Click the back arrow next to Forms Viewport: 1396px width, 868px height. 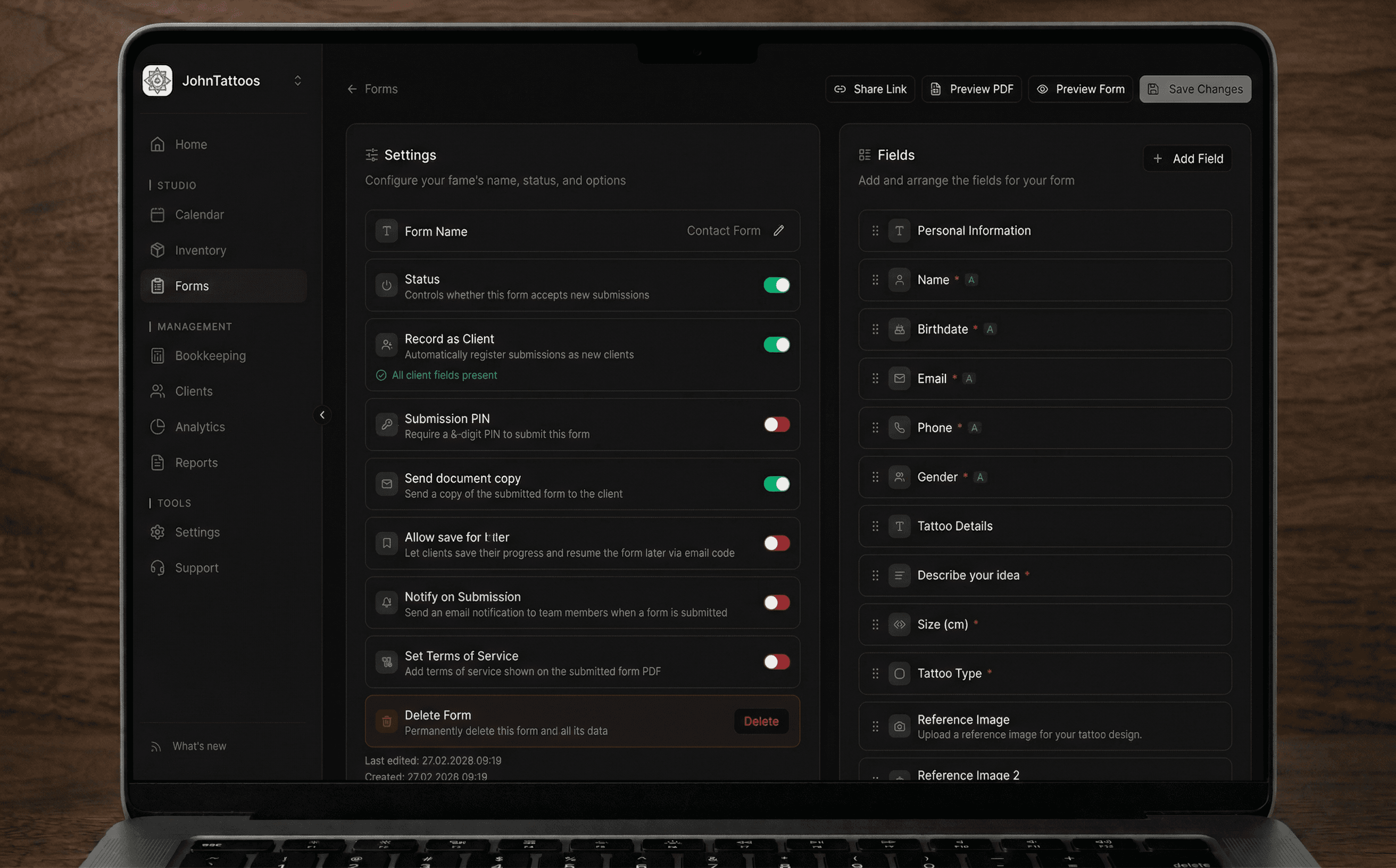(352, 89)
